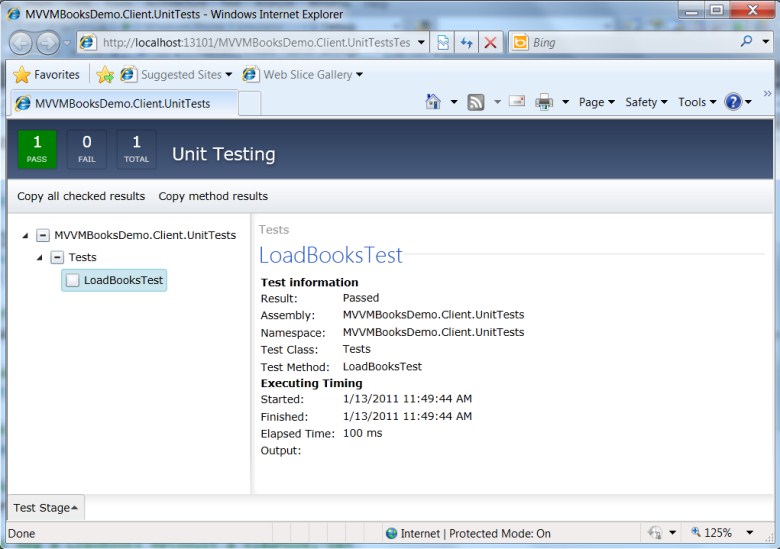The width and height of the screenshot is (780, 549).
Task: Expand the Test Stage panel
Action: (46, 508)
